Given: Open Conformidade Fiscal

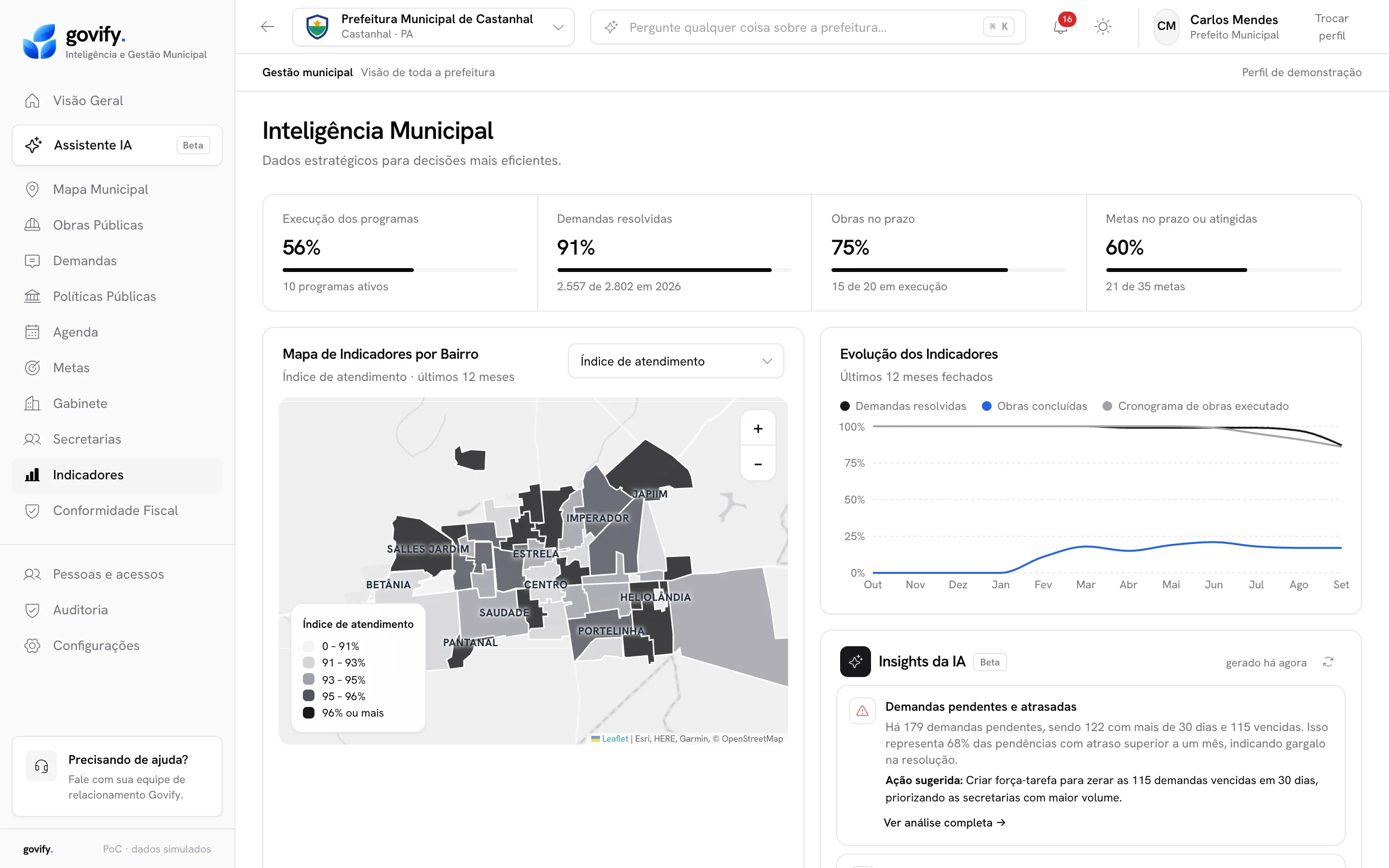Looking at the screenshot, I should tap(117, 510).
